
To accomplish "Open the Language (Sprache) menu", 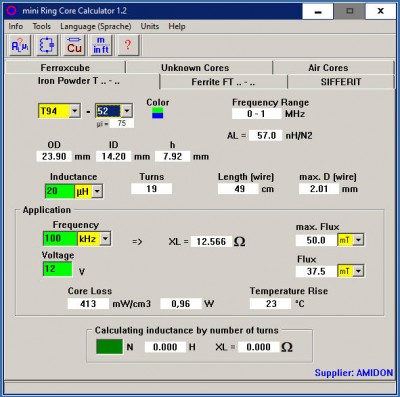I will tap(96, 26).
